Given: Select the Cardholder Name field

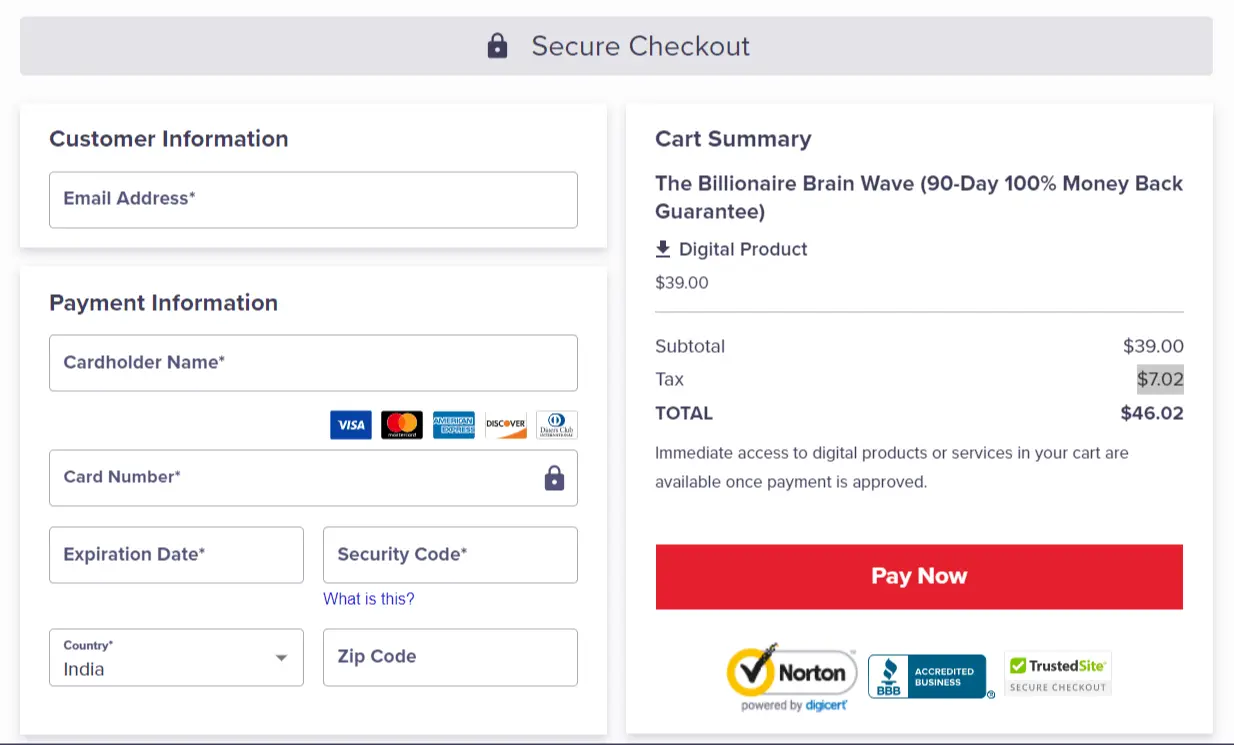Looking at the screenshot, I should click(x=313, y=363).
